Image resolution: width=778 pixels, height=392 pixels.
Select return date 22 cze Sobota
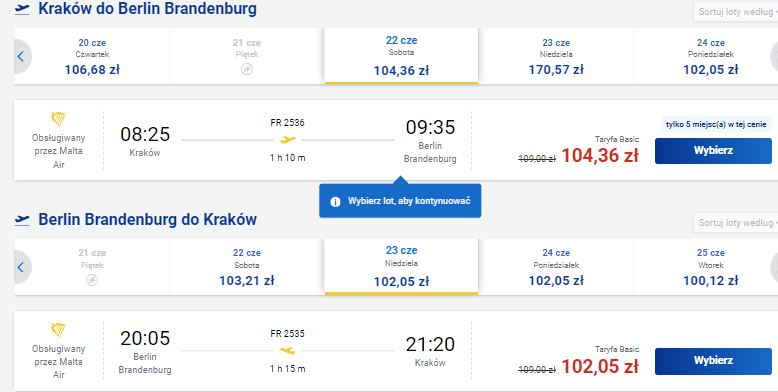(x=247, y=267)
